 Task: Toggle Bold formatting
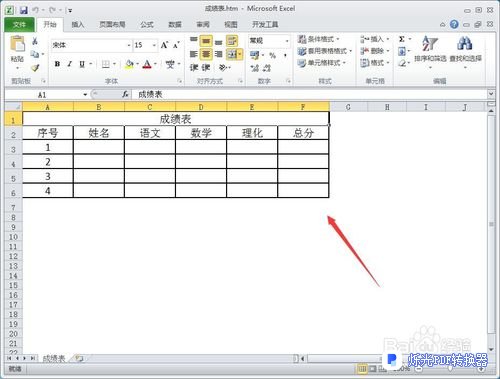(x=57, y=64)
